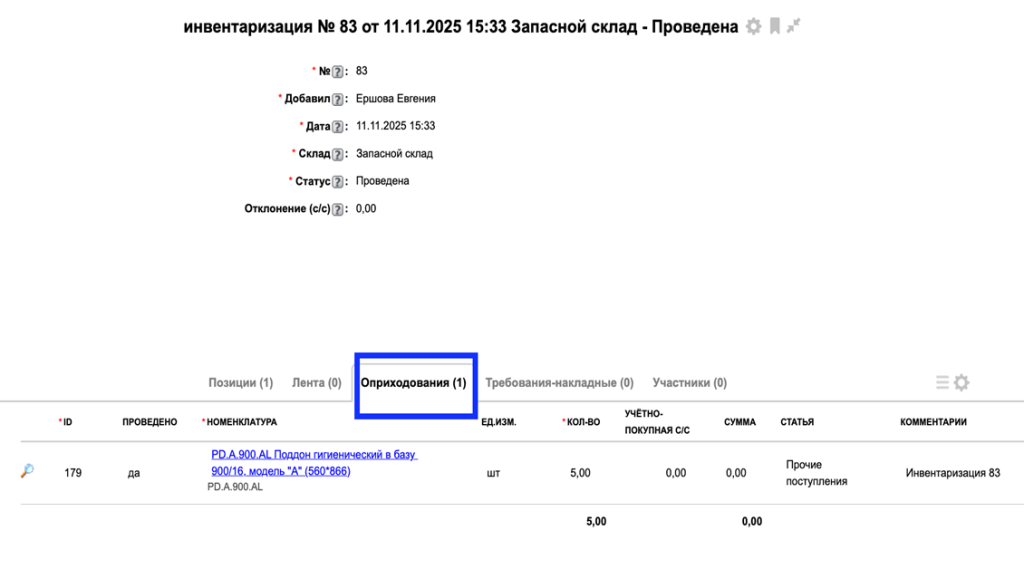The width and height of the screenshot is (1024, 569).
Task: Sort by Кол-во column header
Action: 584,422
